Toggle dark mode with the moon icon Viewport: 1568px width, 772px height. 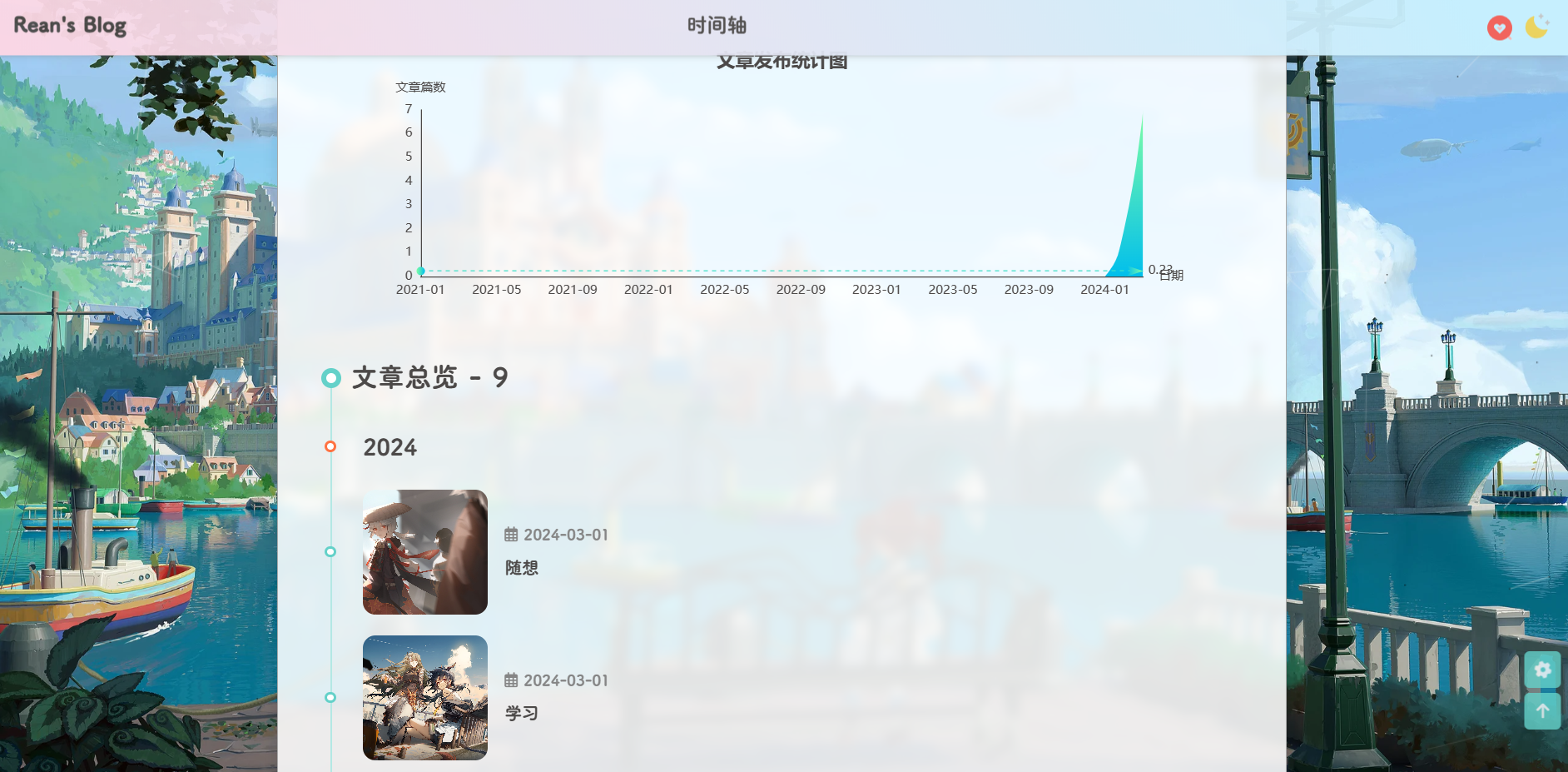pyautogui.click(x=1536, y=27)
